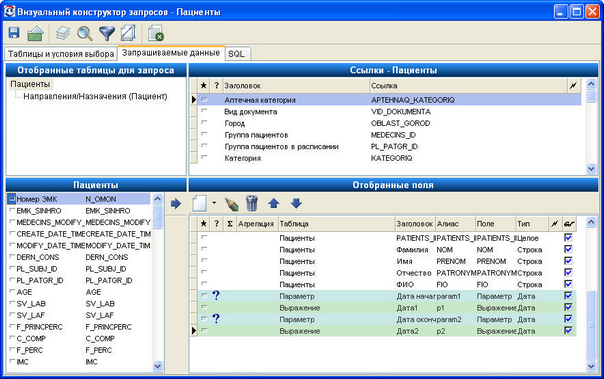Click the magnifying glass search icon
Screen dimensions: 604x379
click(85, 34)
